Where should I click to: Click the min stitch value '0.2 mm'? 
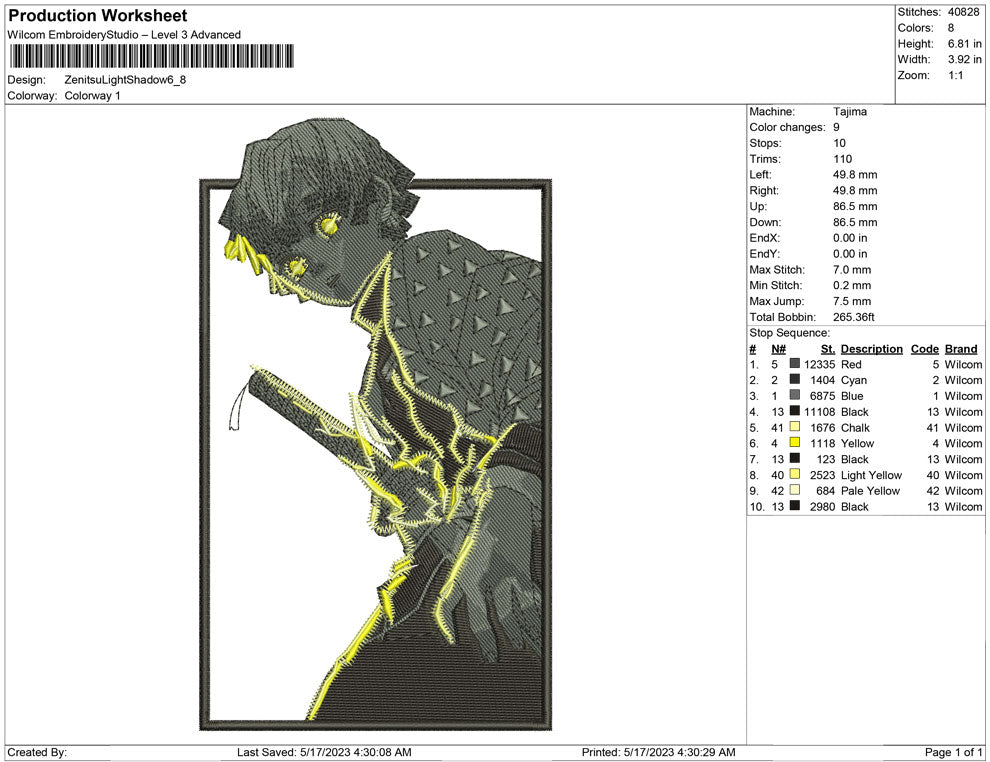coord(852,285)
